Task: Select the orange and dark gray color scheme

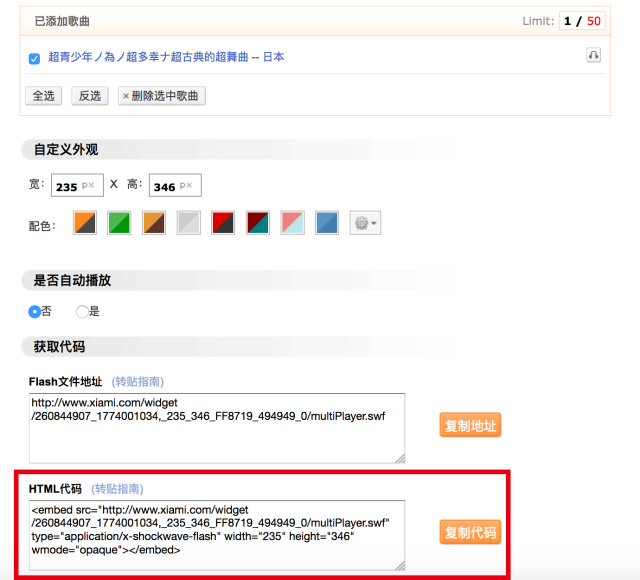Action: [x=85, y=223]
